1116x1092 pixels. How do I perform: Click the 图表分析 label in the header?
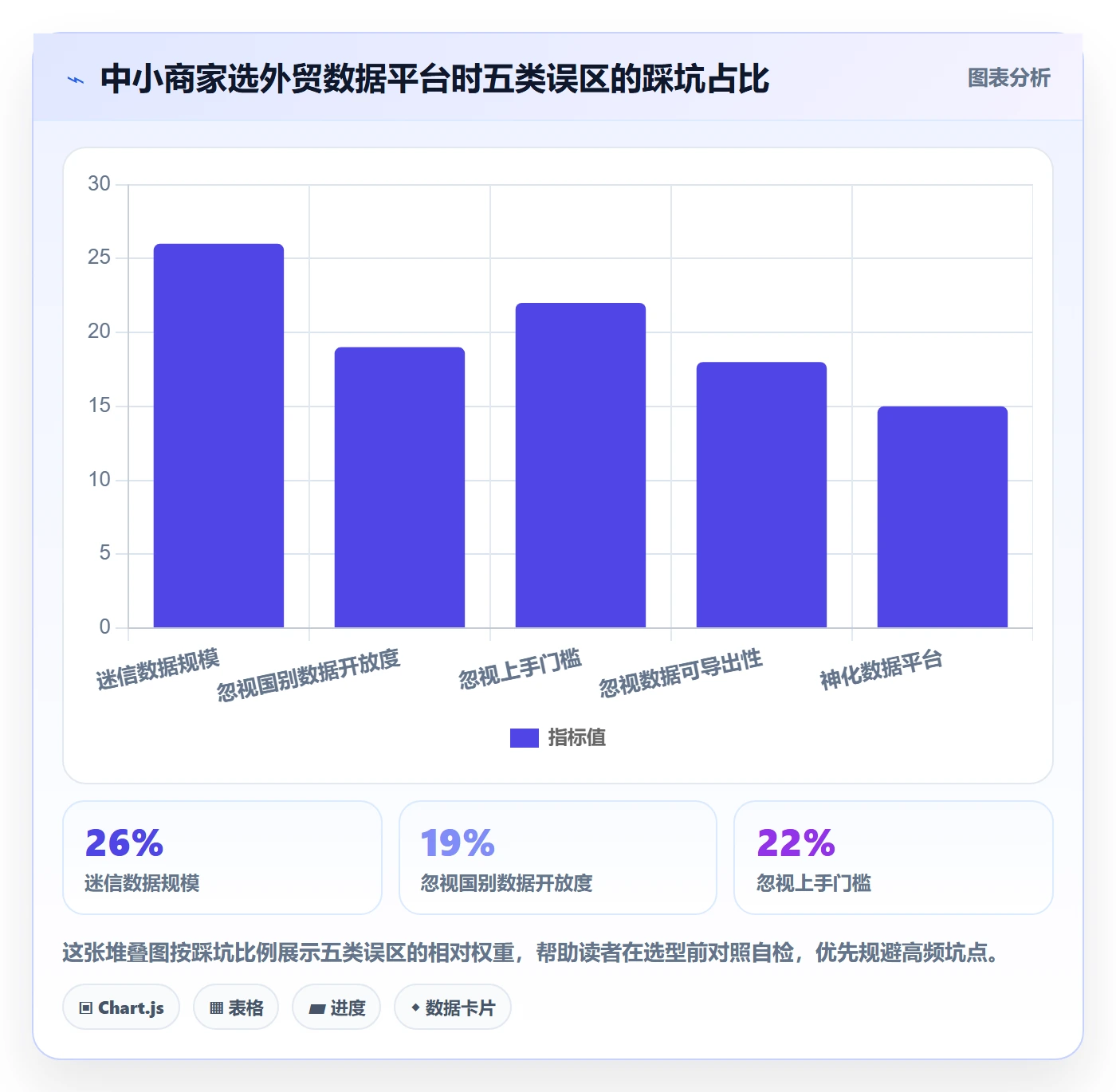[1008, 78]
